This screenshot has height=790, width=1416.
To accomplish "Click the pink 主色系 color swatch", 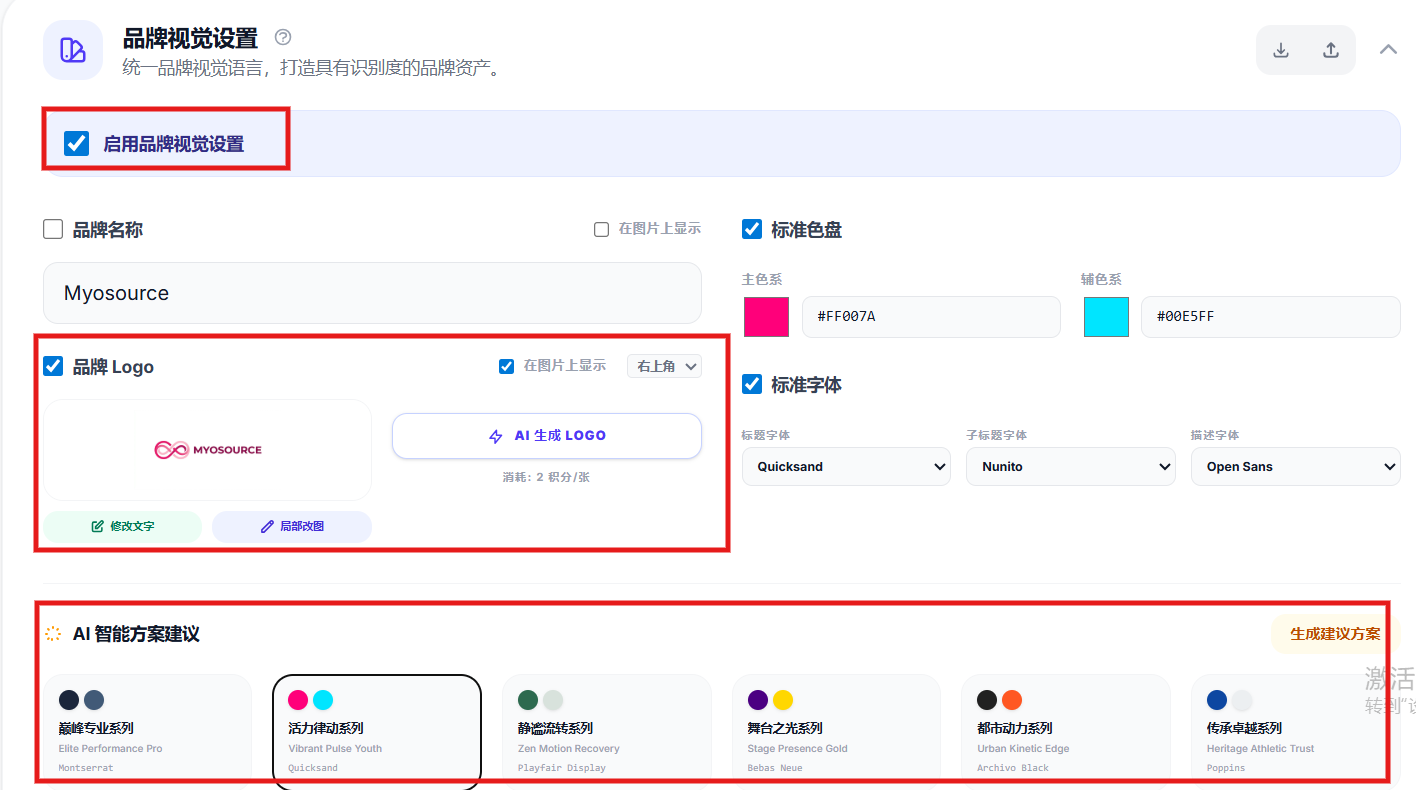I will [766, 317].
